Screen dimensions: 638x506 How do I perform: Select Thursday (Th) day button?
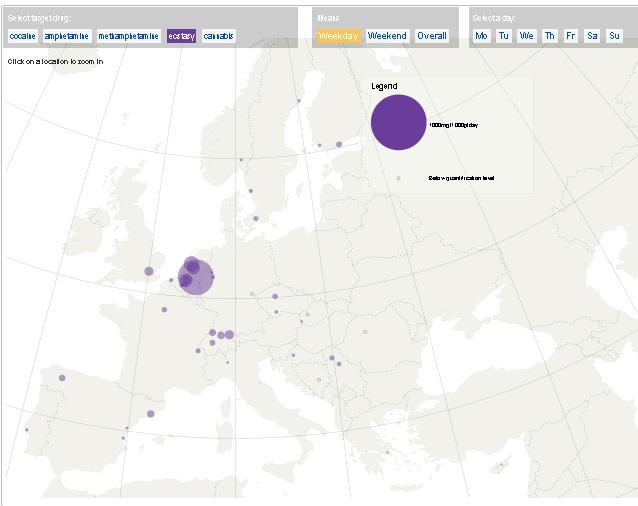[x=550, y=36]
